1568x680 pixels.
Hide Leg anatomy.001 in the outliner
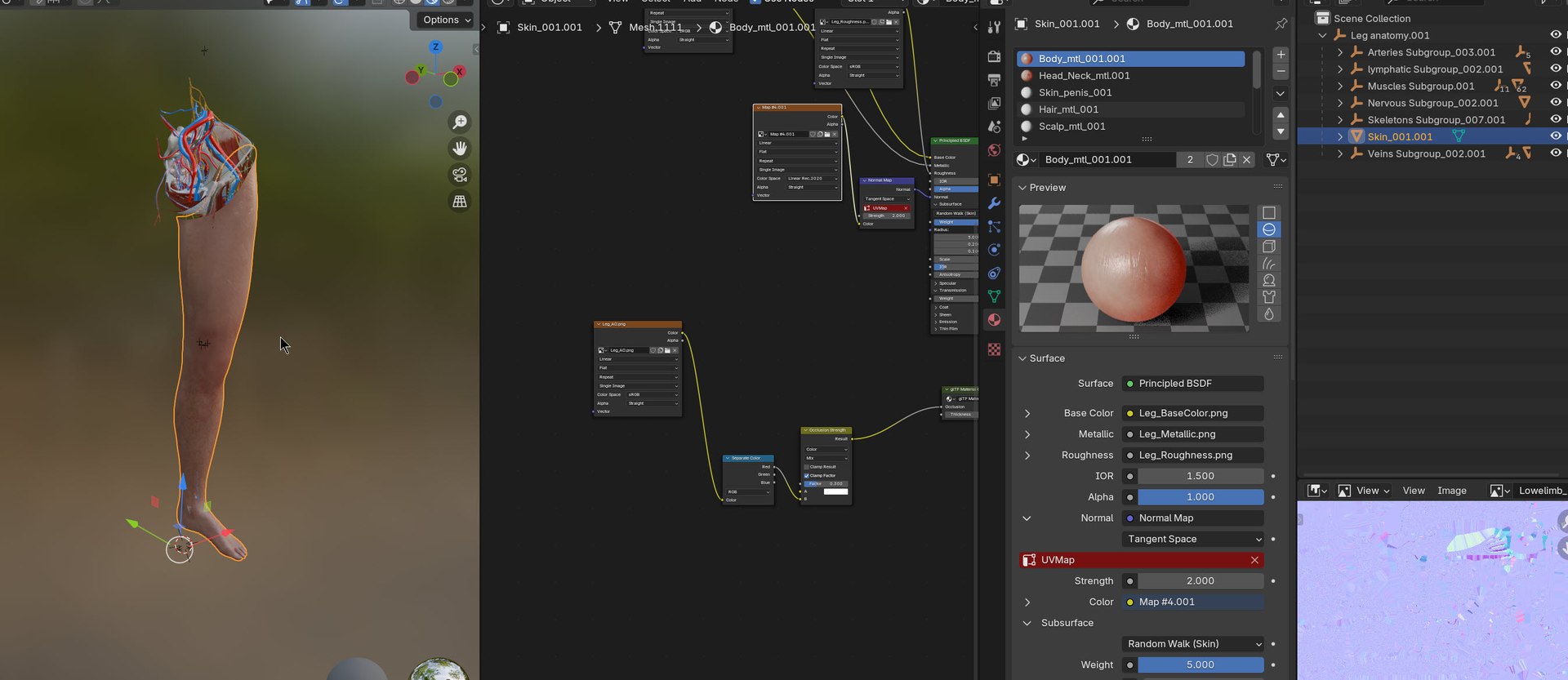1556,35
